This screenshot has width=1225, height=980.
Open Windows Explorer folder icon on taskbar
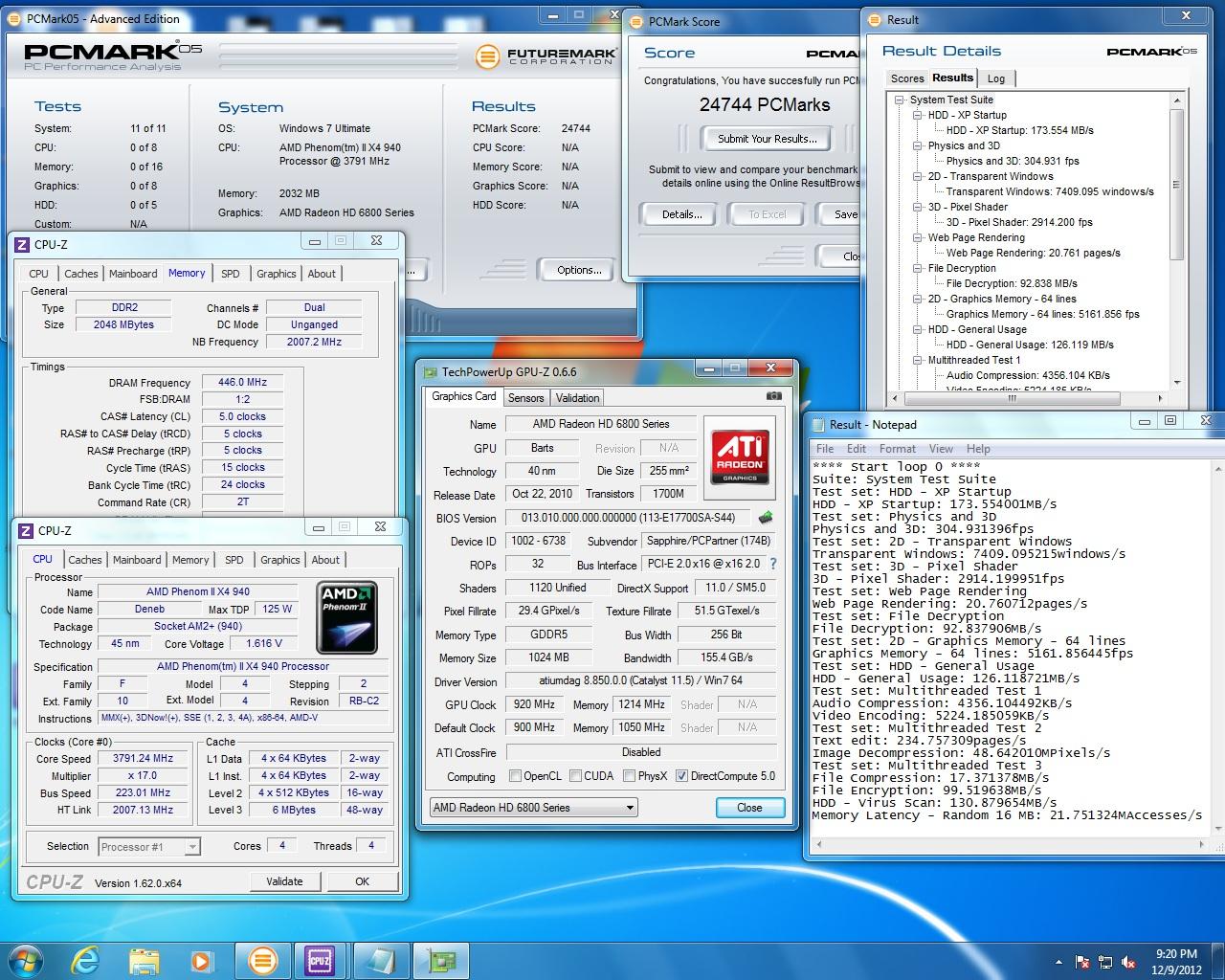click(144, 960)
